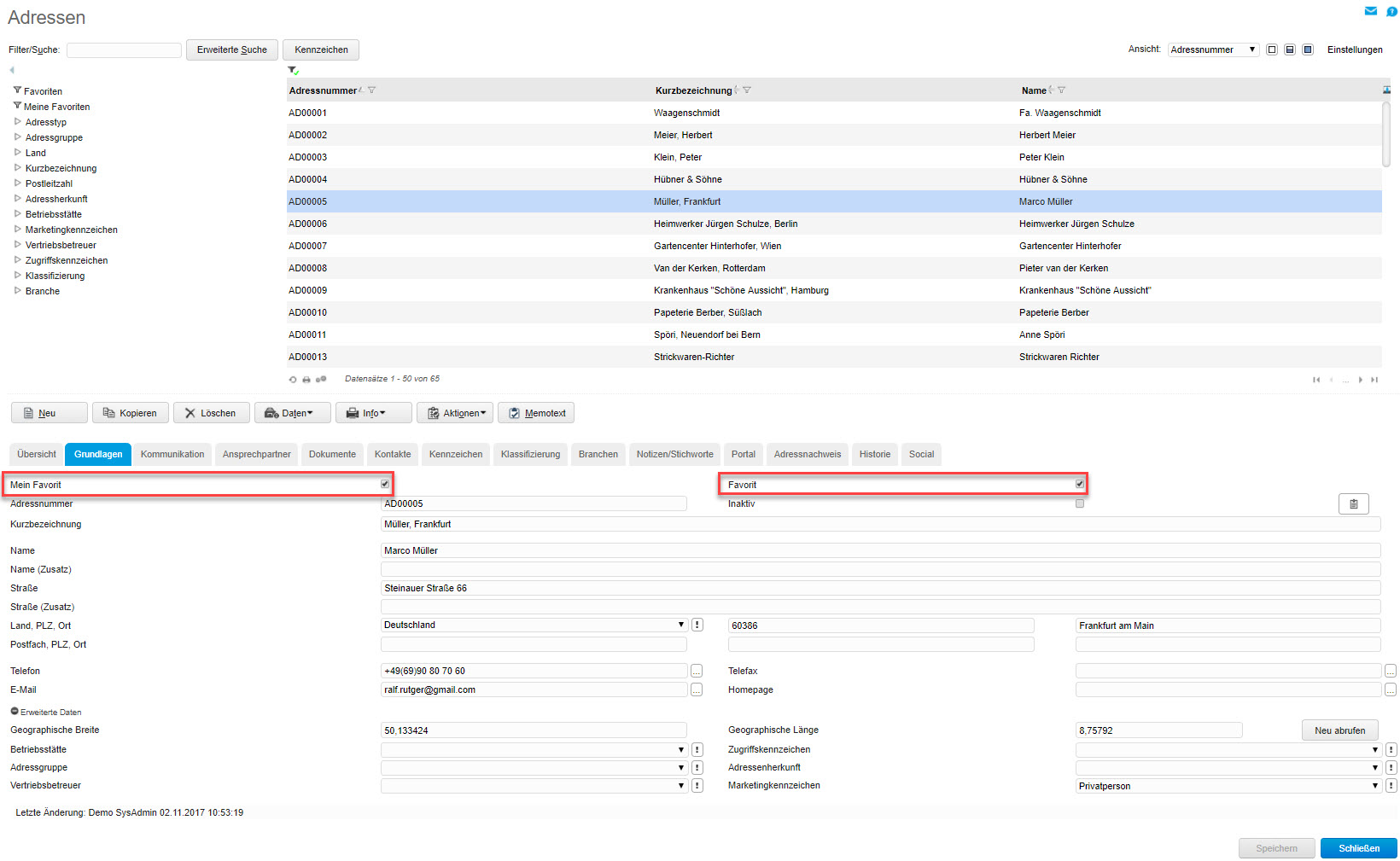Viewport: 1400px width, 861px height.
Task: Click the clipboard icon button beside Inaktiv
Action: 1353,504
